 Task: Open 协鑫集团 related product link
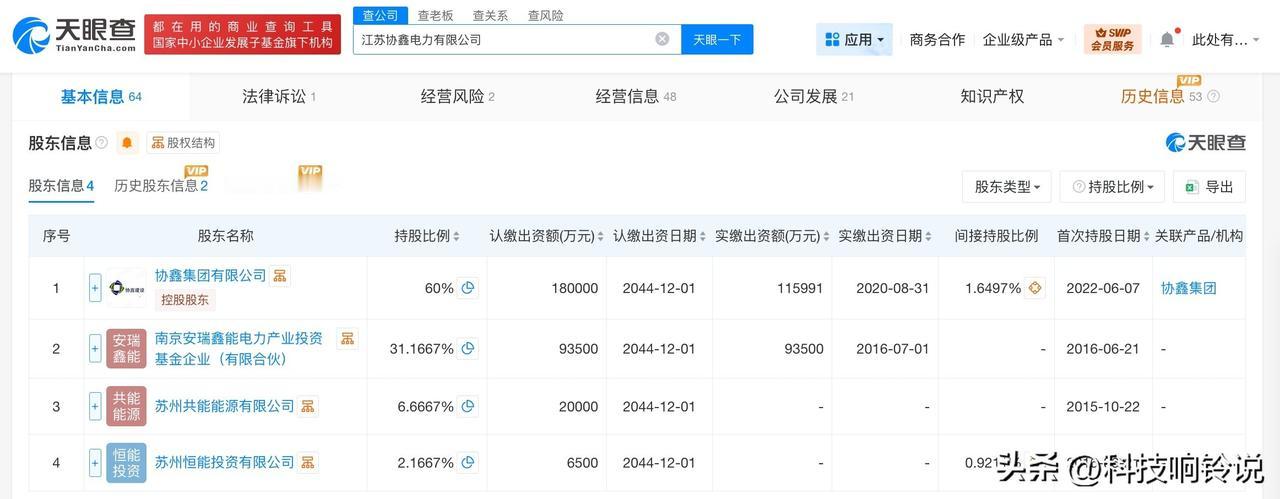click(x=1188, y=288)
